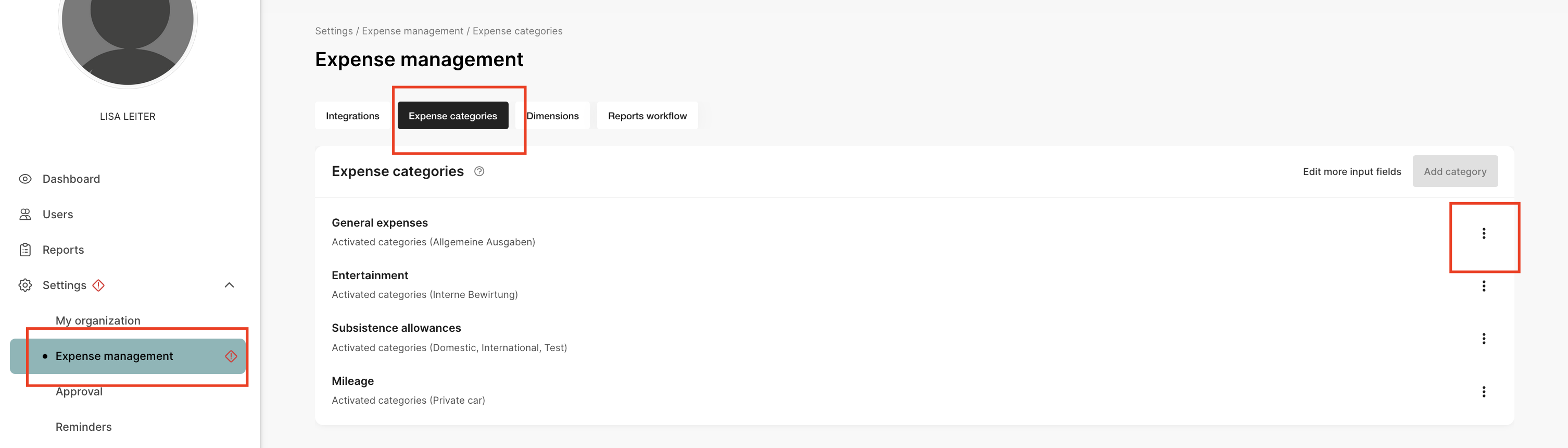Click the Dashboard eye icon
The image size is (1568, 448).
[25, 179]
